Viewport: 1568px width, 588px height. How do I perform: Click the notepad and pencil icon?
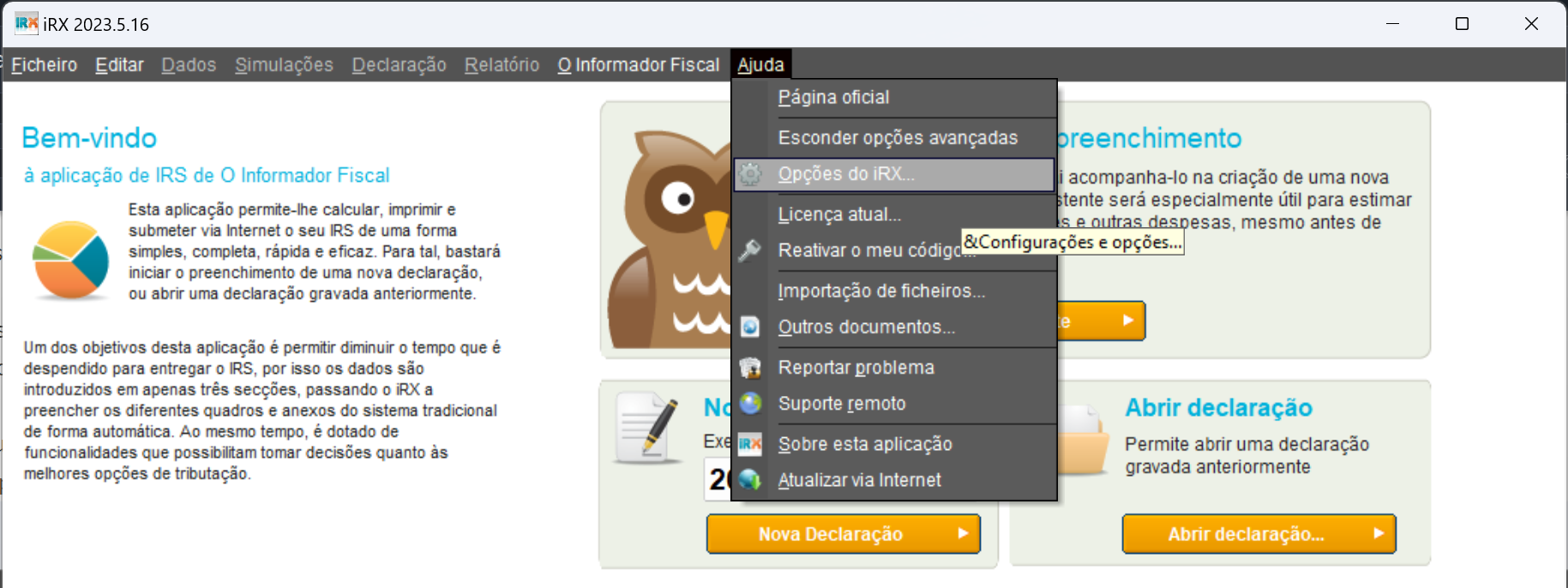647,427
